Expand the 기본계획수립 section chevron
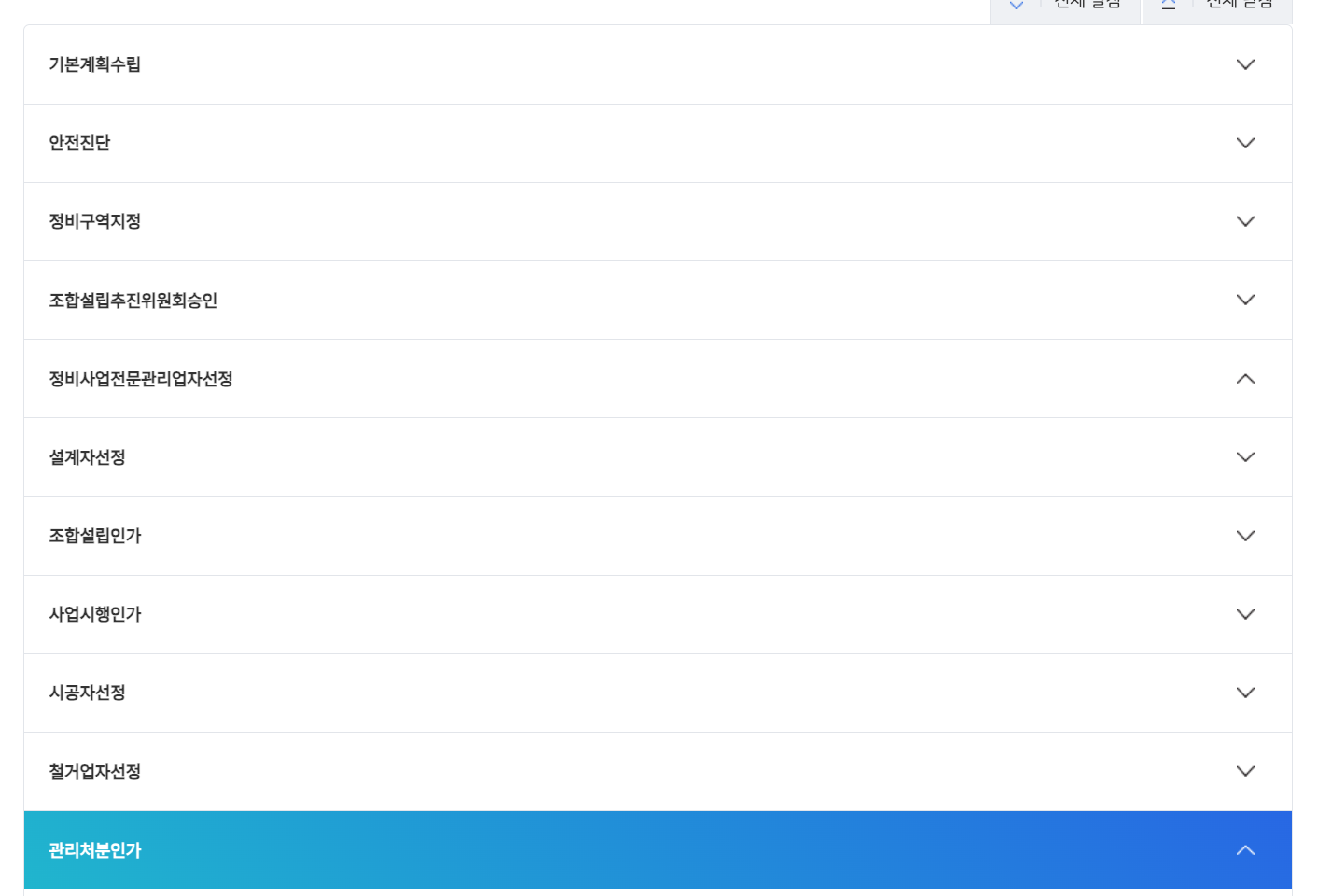This screenshot has width=1318, height=896. pos(1245,64)
